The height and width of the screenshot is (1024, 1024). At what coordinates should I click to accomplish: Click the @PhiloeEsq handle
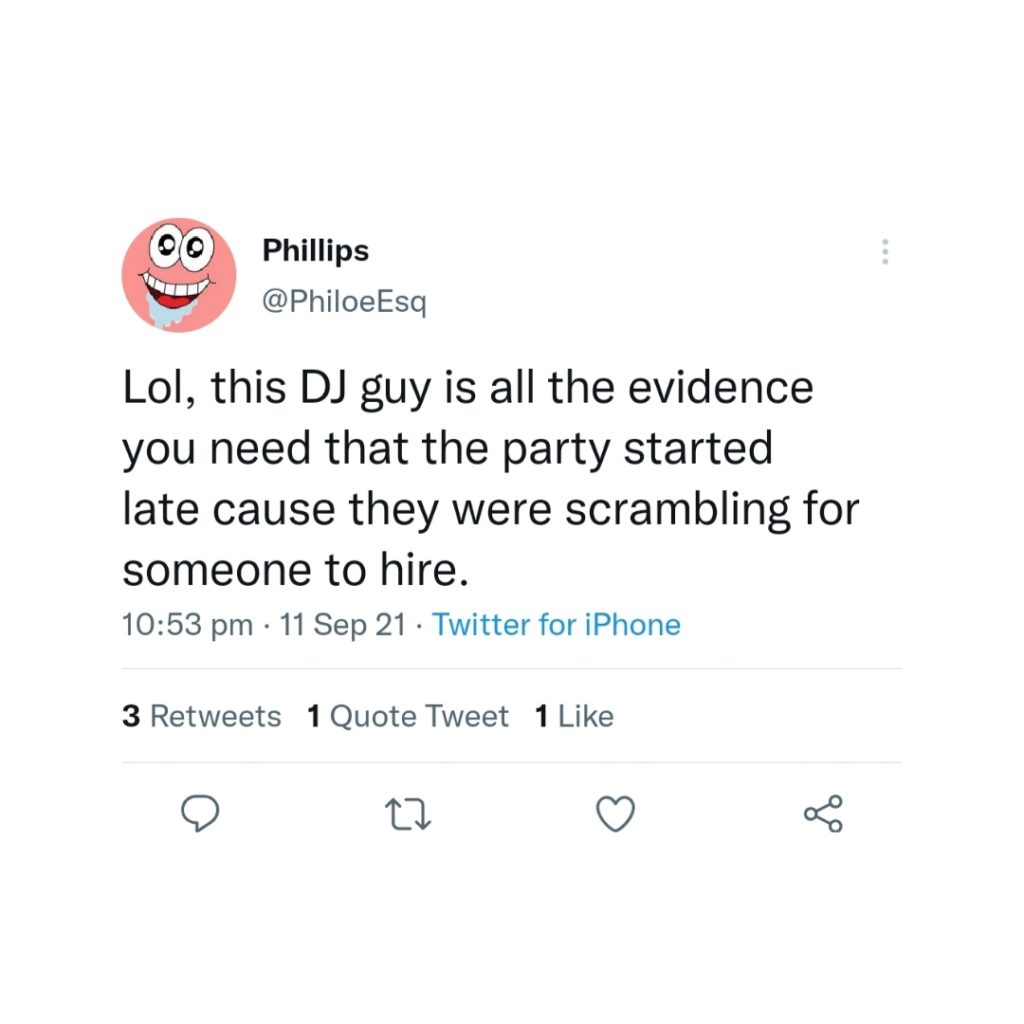tap(344, 303)
